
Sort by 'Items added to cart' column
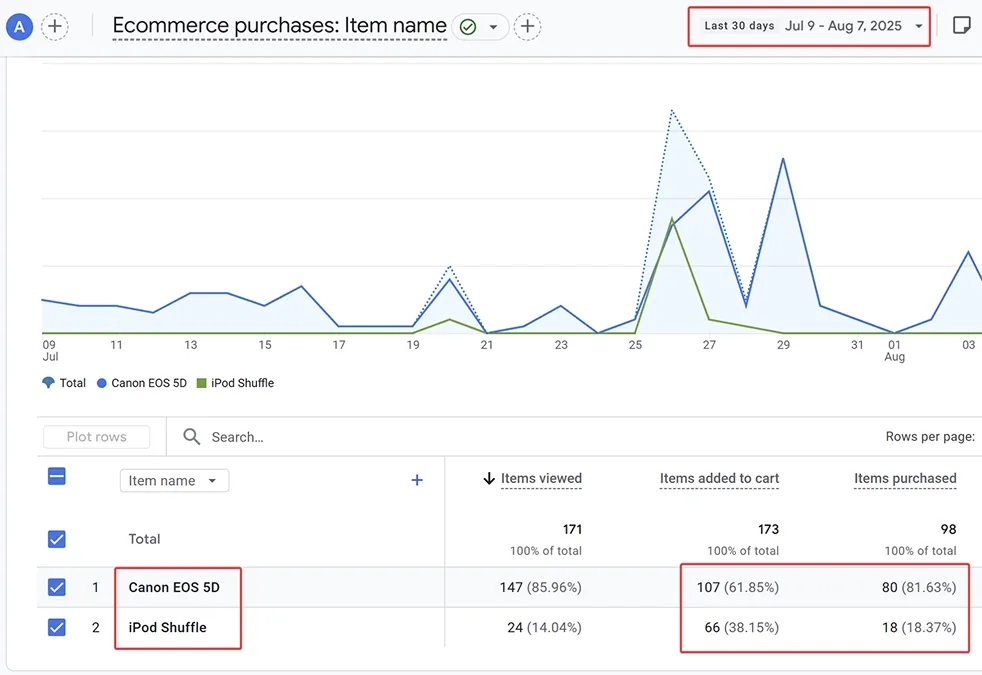tap(720, 479)
